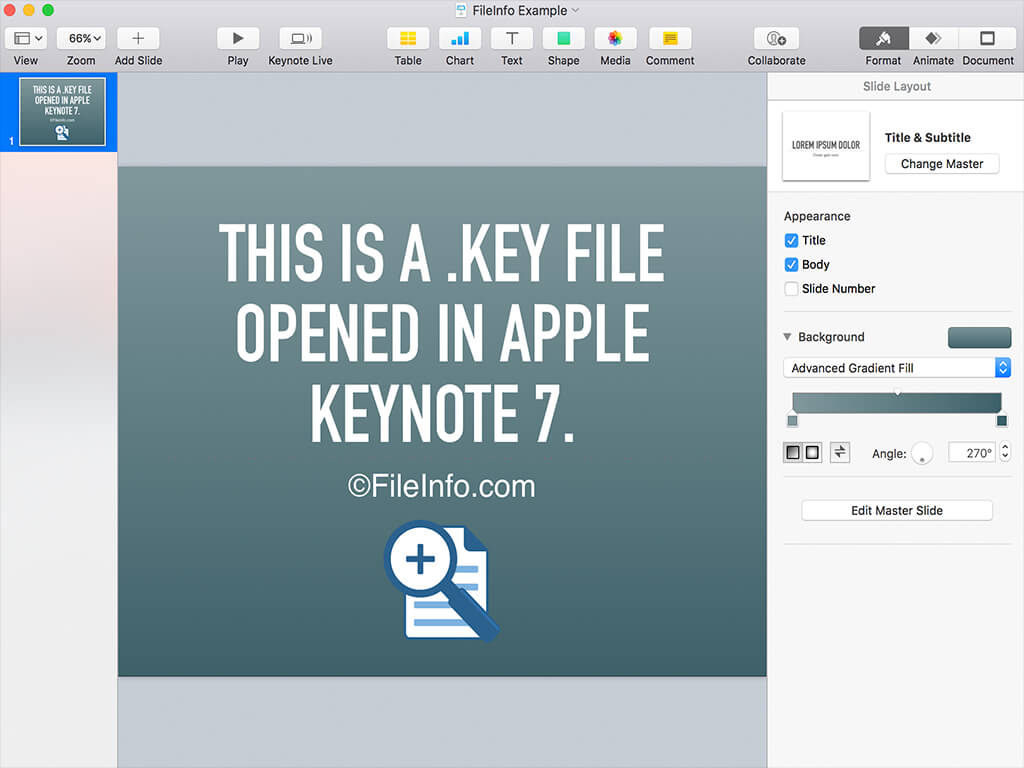
Task: Click the Angle value field showing 270°
Action: [x=972, y=453]
